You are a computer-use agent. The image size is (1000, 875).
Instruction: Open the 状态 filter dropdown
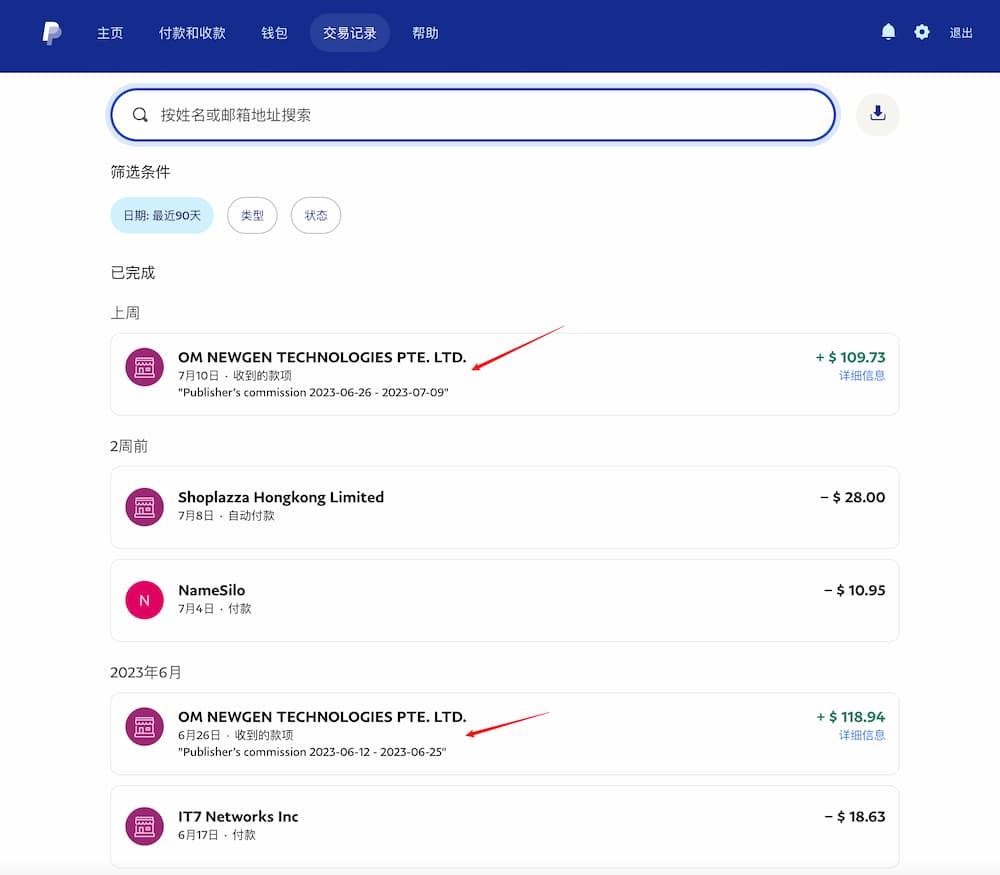(x=316, y=215)
